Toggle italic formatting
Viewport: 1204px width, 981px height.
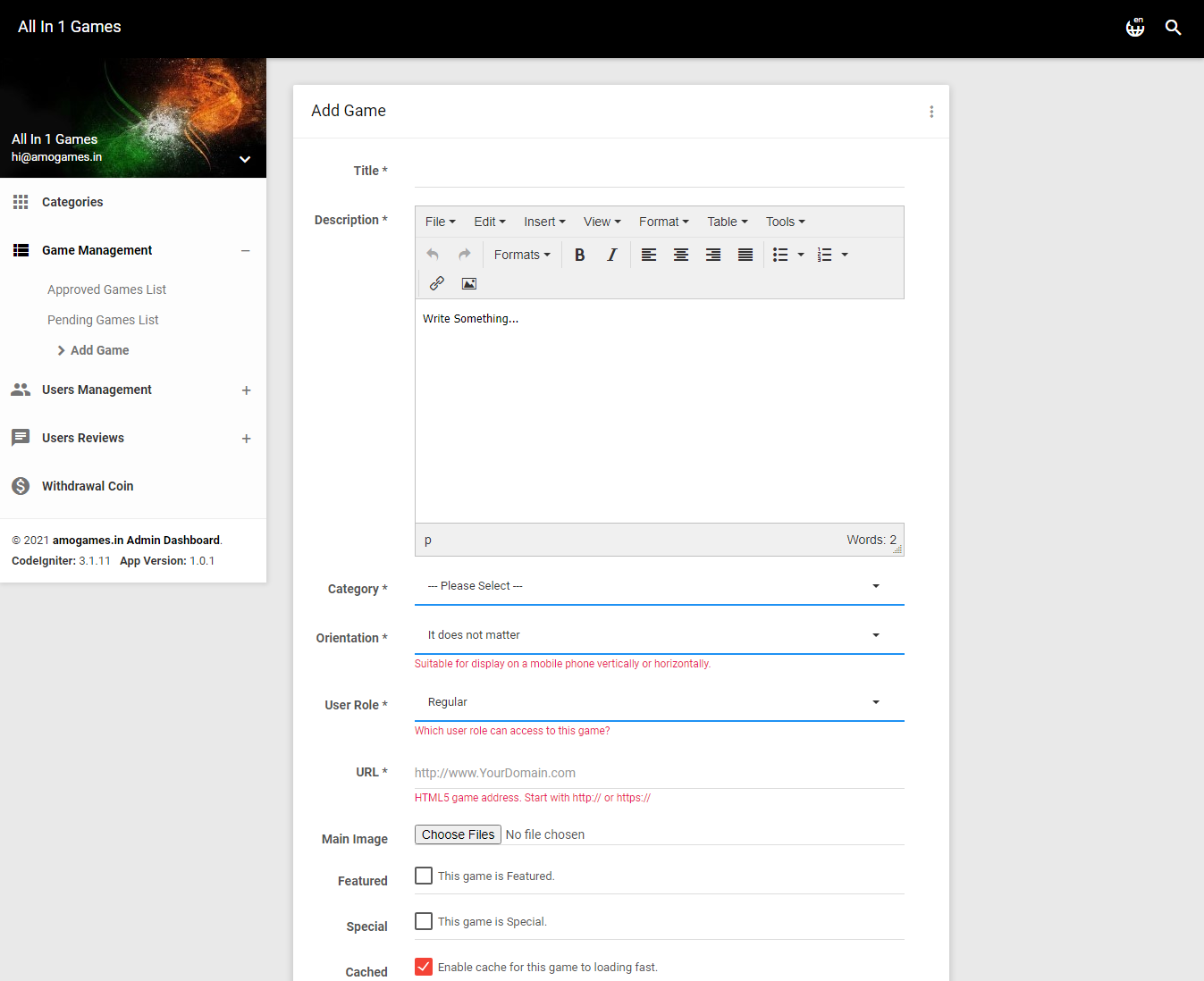pyautogui.click(x=611, y=255)
